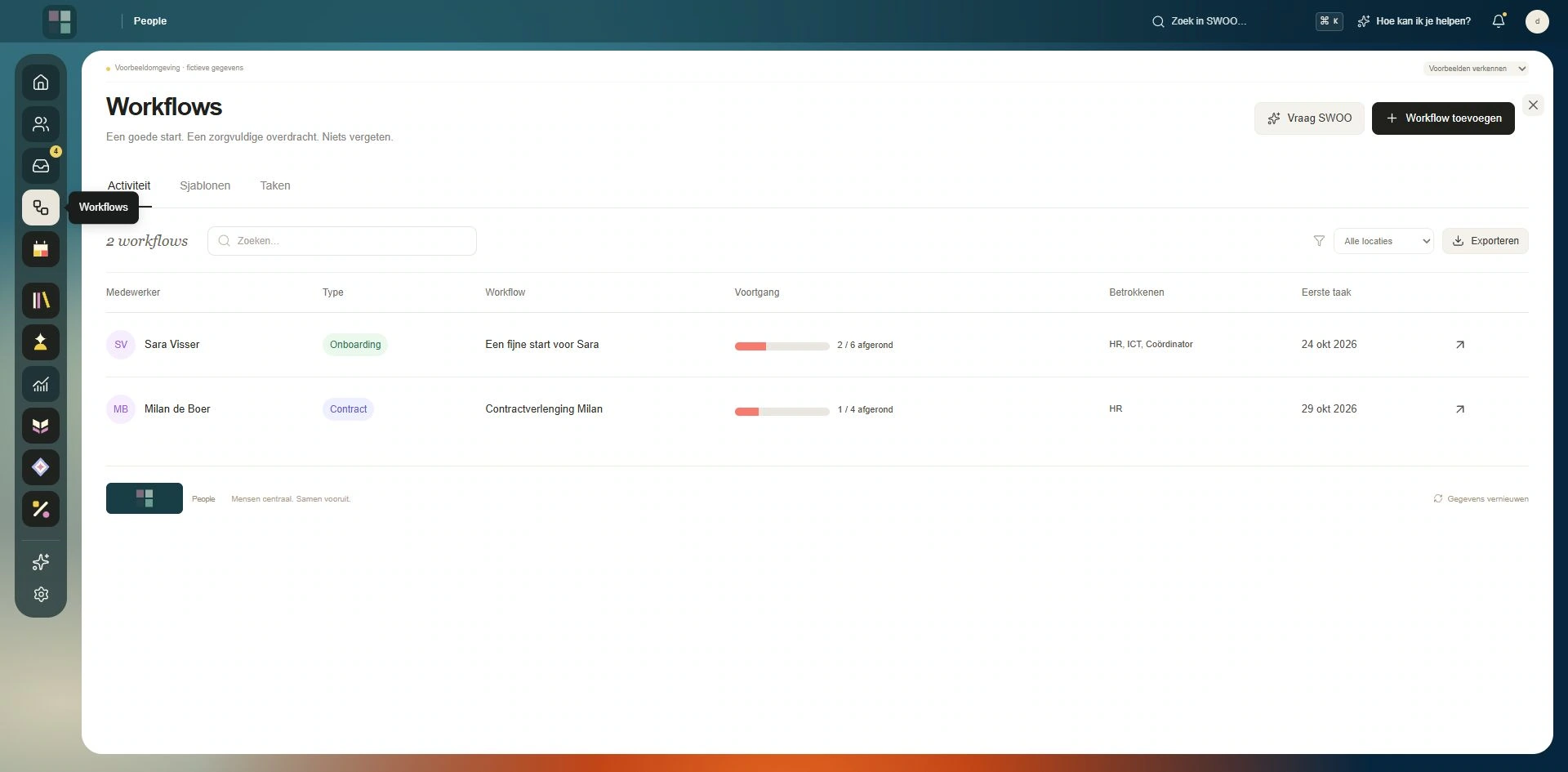The width and height of the screenshot is (1568, 772).
Task: Open the settings gear in sidebar
Action: (x=41, y=595)
